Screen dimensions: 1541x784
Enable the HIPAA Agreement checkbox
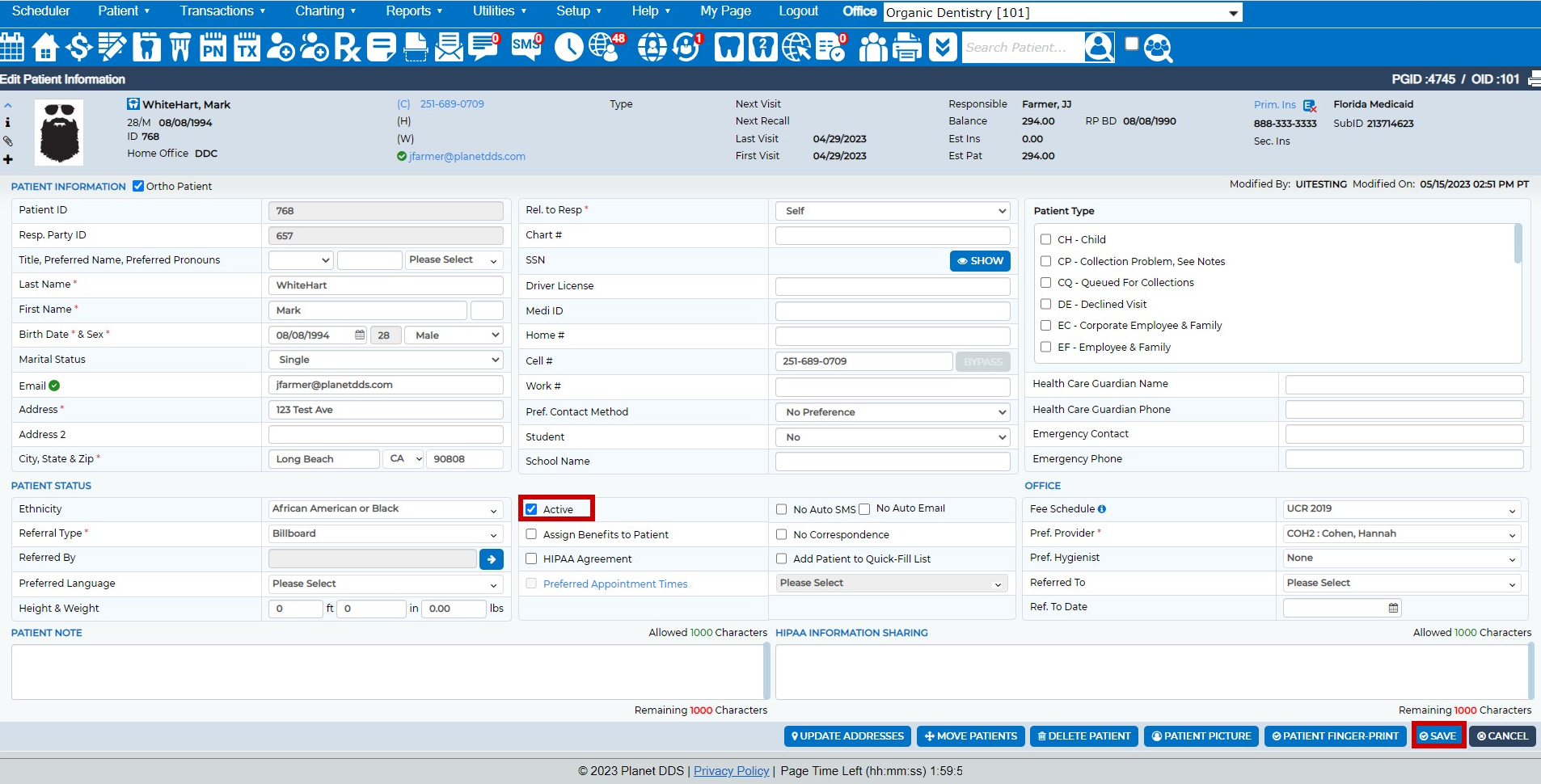pos(531,558)
